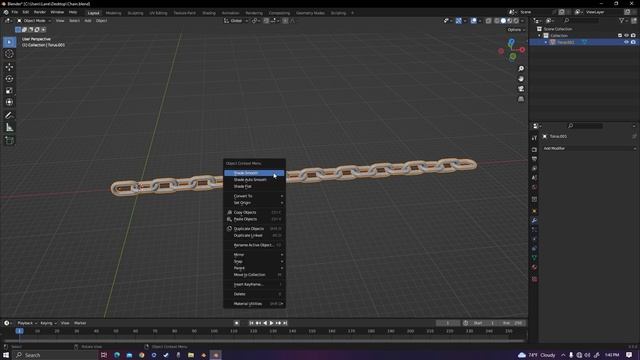Click Move to Collection entry
Screen dimensions: 640x360
(x=254, y=275)
